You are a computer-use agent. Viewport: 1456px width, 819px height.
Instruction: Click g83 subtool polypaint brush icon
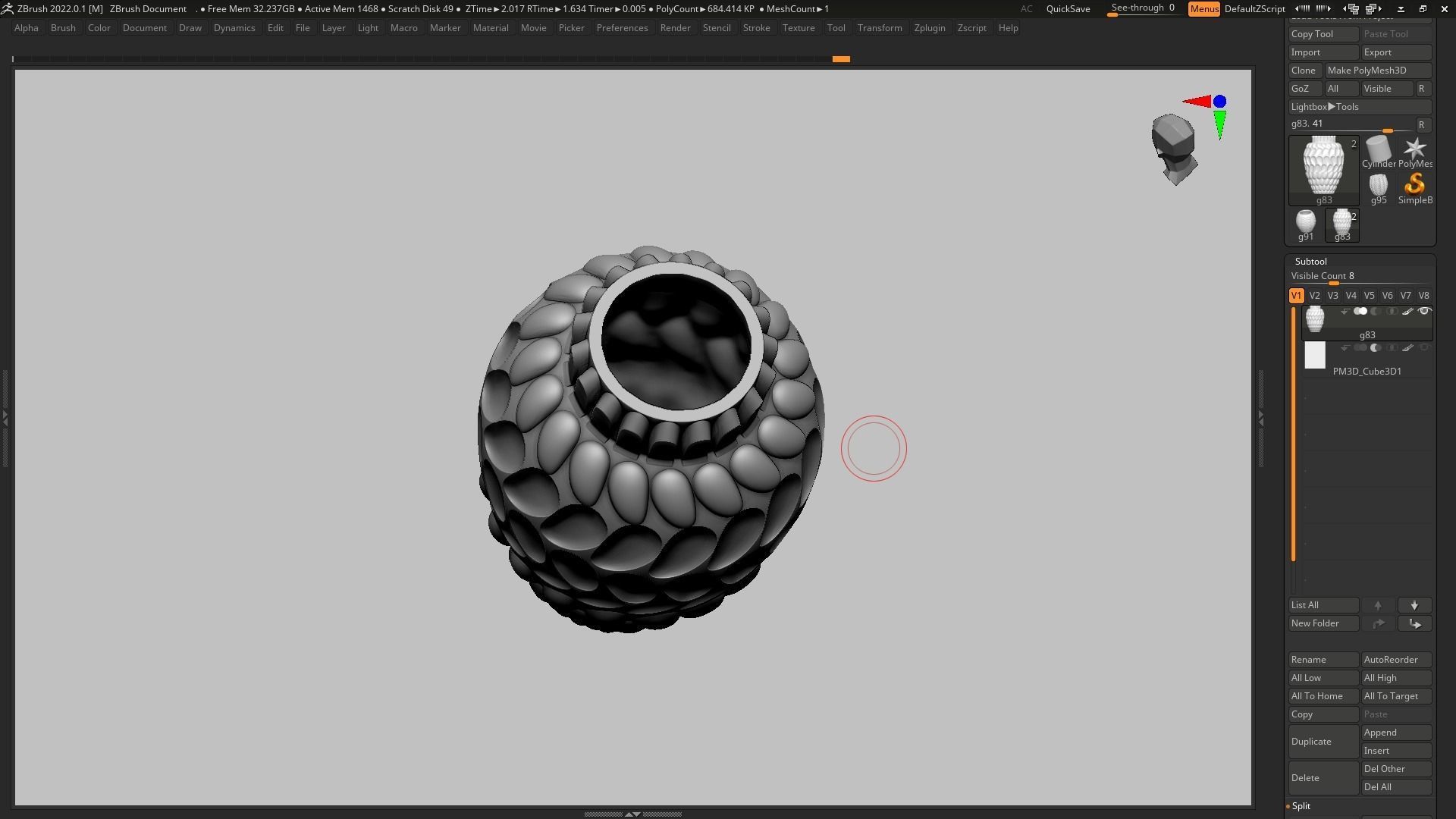[1407, 312]
